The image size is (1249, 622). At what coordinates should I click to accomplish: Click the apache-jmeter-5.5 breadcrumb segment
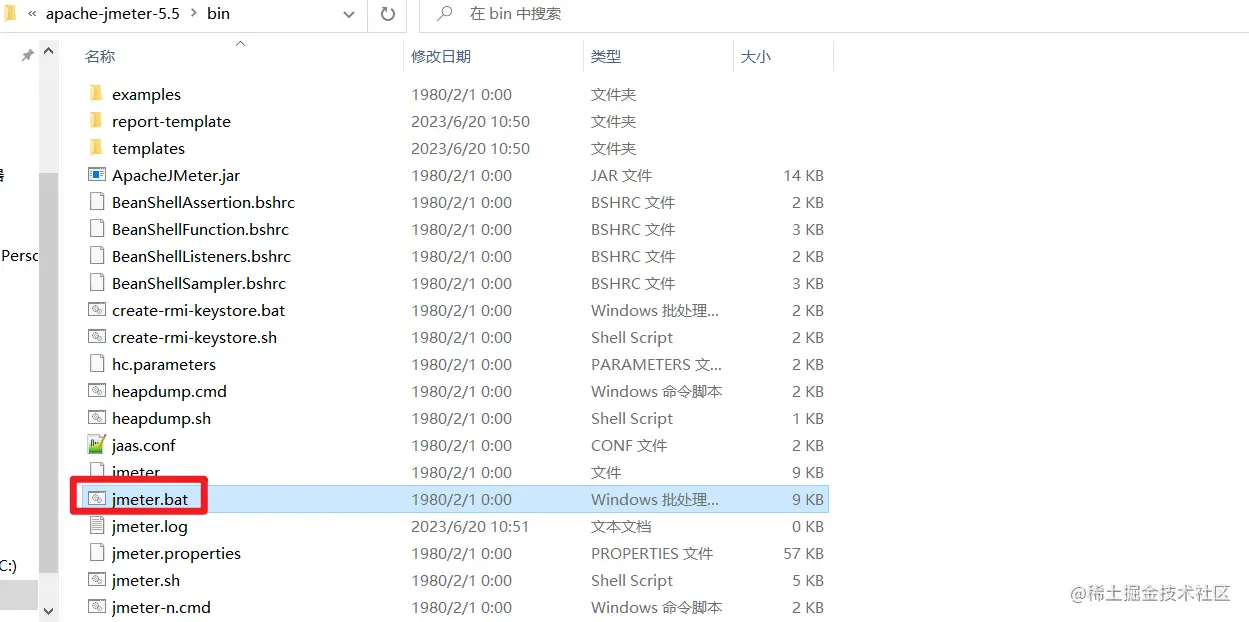(113, 14)
